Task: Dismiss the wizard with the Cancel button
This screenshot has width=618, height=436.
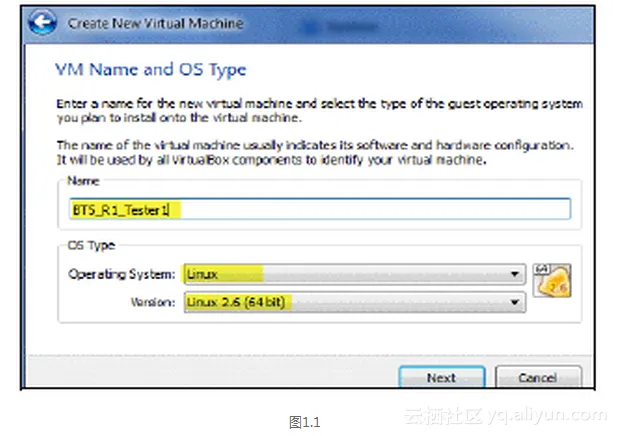Action: 538,377
